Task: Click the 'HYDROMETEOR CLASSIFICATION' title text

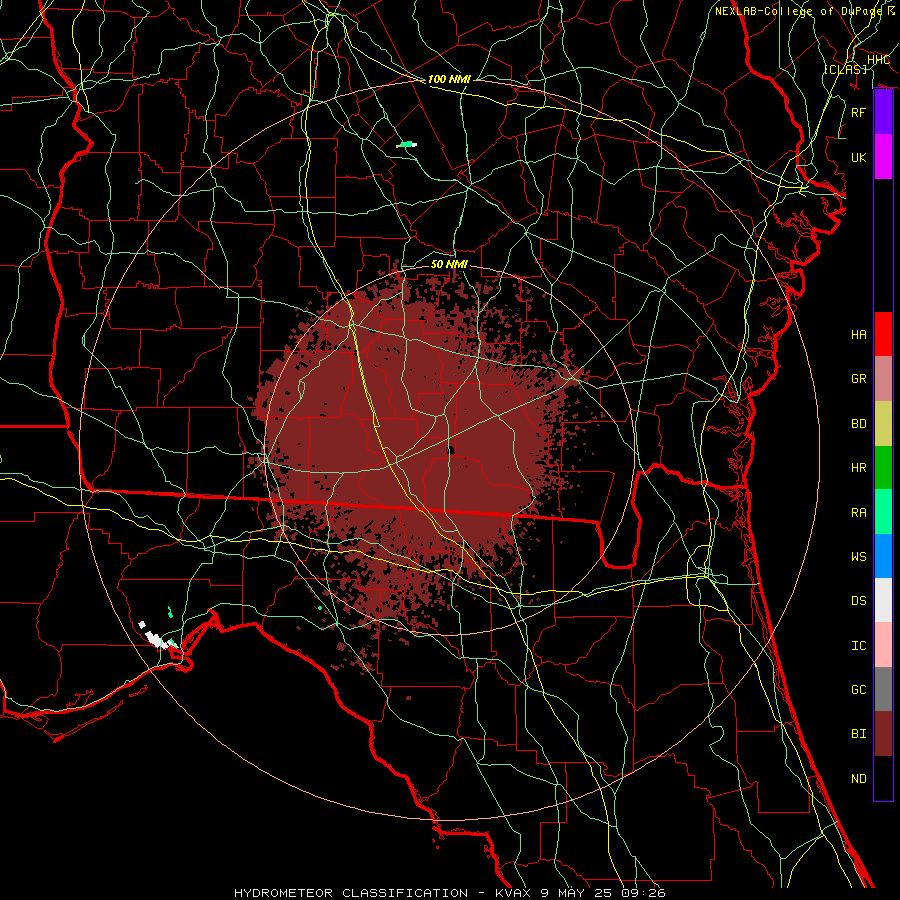Action: [x=351, y=893]
